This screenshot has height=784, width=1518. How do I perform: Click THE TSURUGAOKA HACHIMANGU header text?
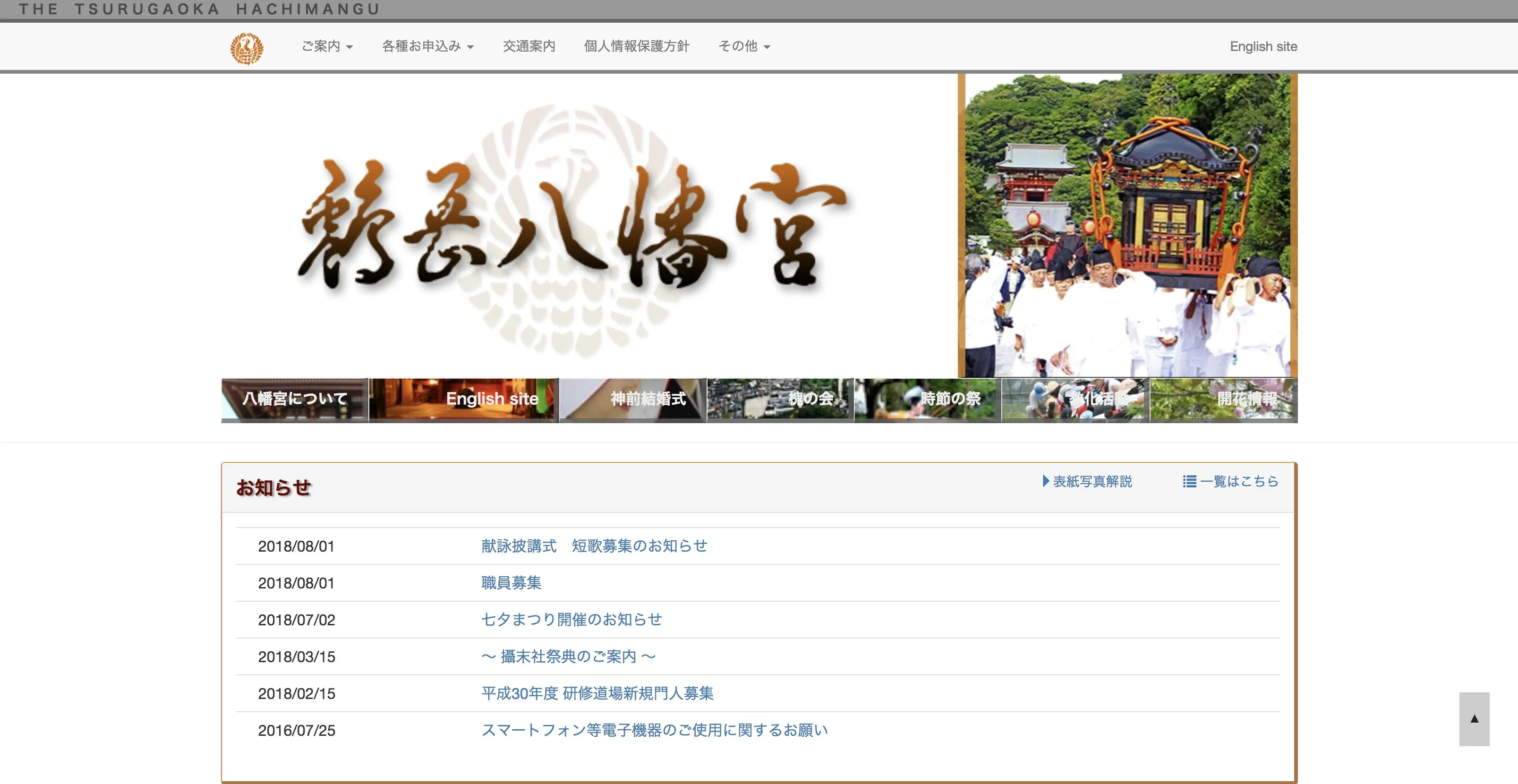pyautogui.click(x=199, y=9)
